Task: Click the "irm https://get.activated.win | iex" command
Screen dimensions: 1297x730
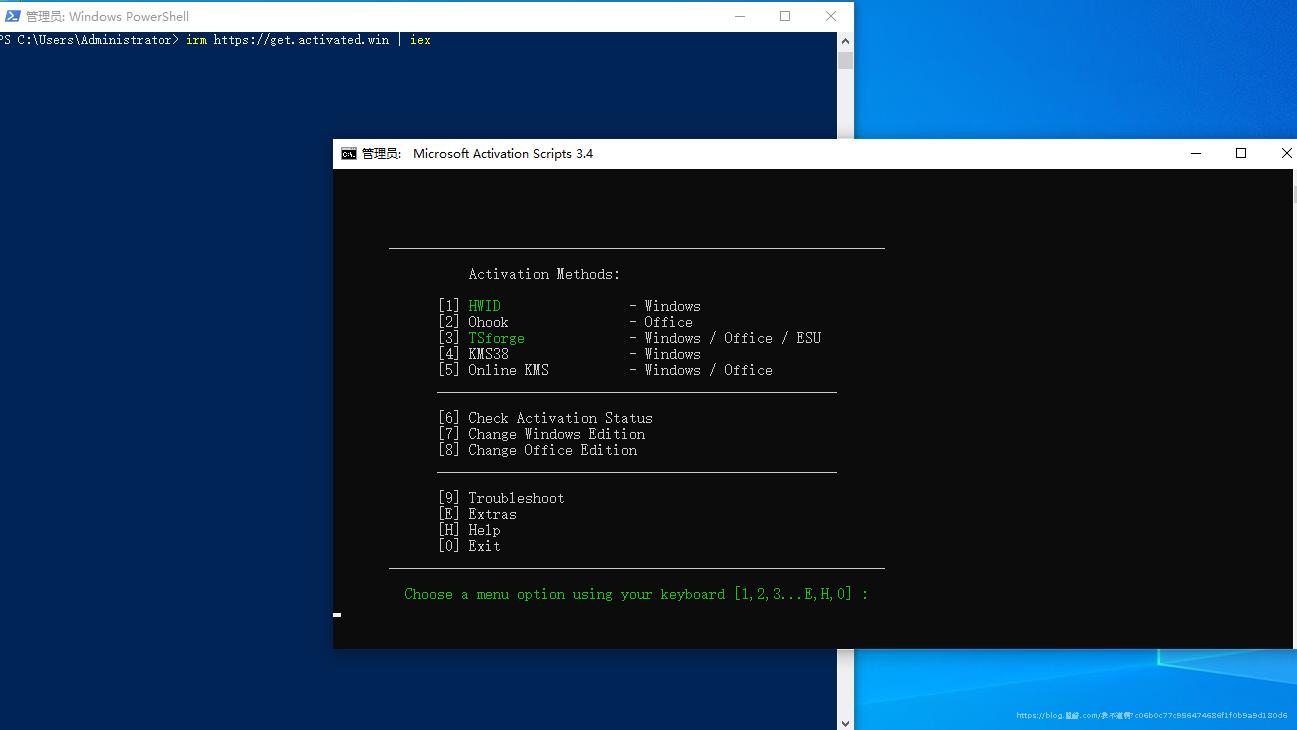Action: pos(308,40)
